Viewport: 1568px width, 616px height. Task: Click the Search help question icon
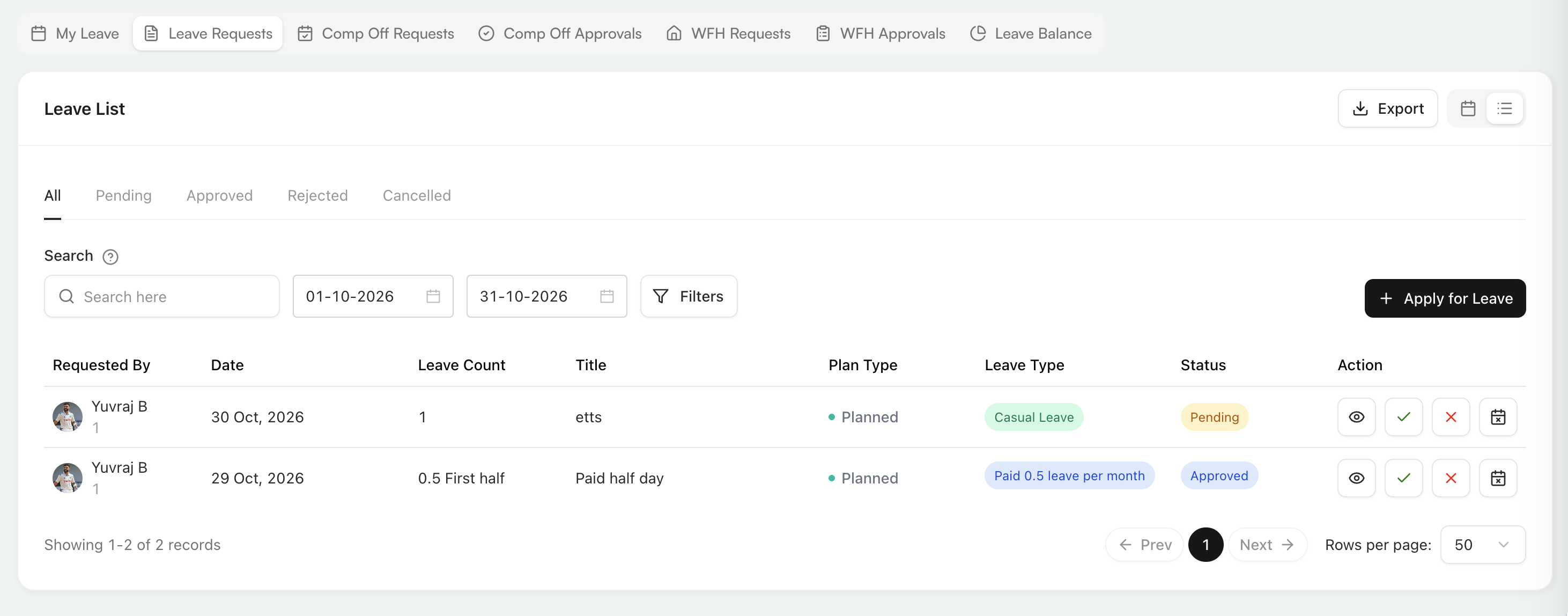click(x=110, y=256)
